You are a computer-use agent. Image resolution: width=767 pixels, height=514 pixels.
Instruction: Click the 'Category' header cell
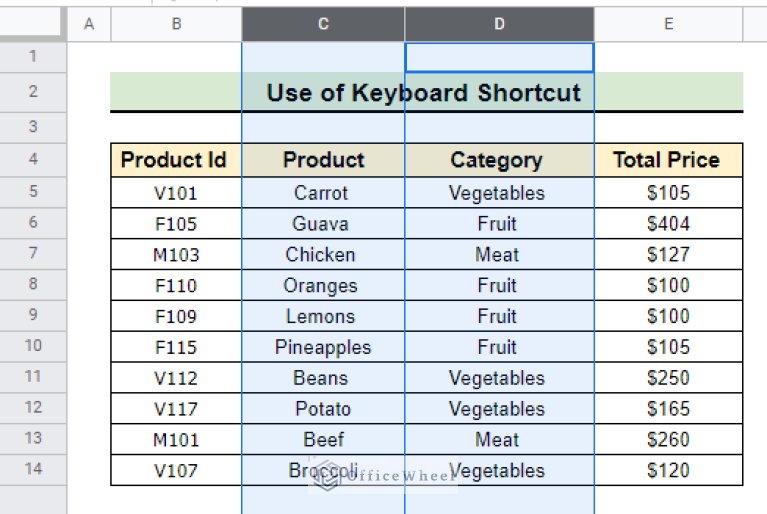click(497, 160)
